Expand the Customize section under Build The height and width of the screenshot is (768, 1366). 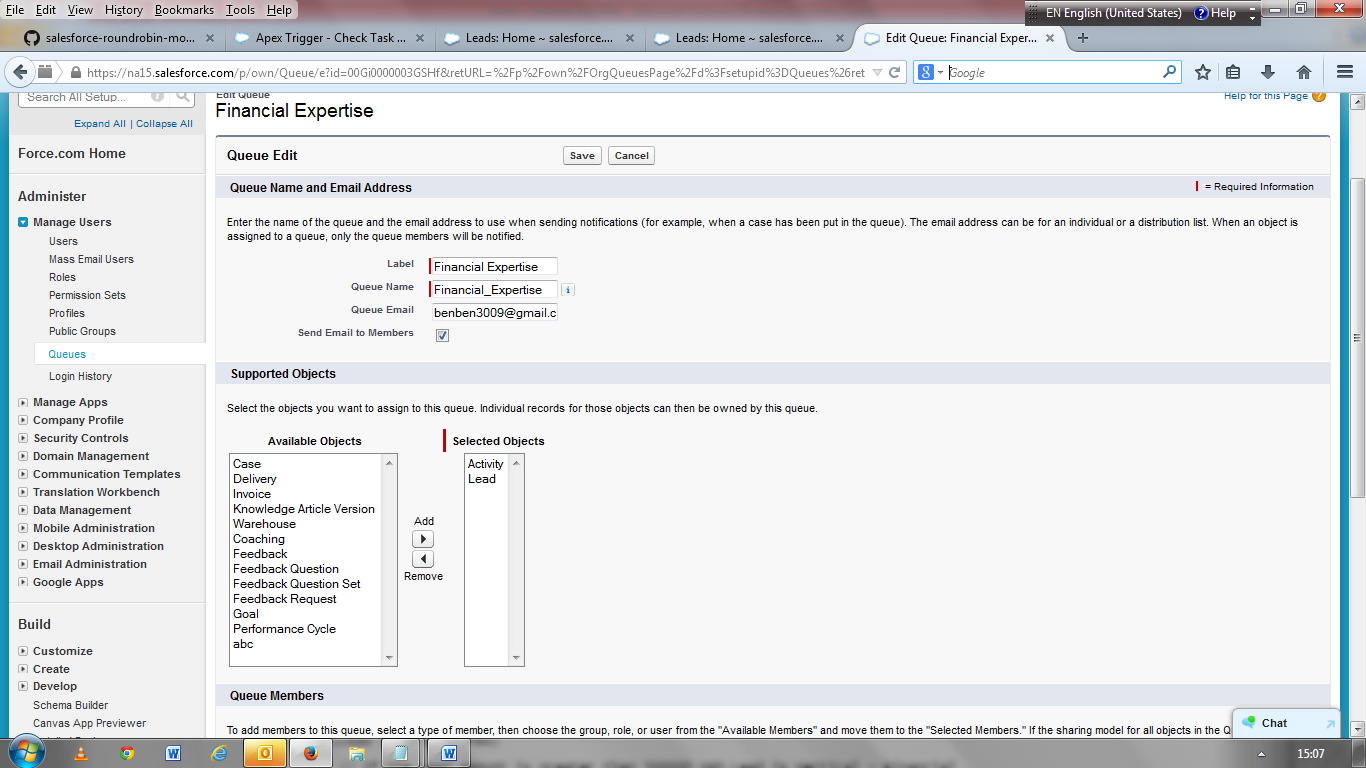[x=23, y=651]
